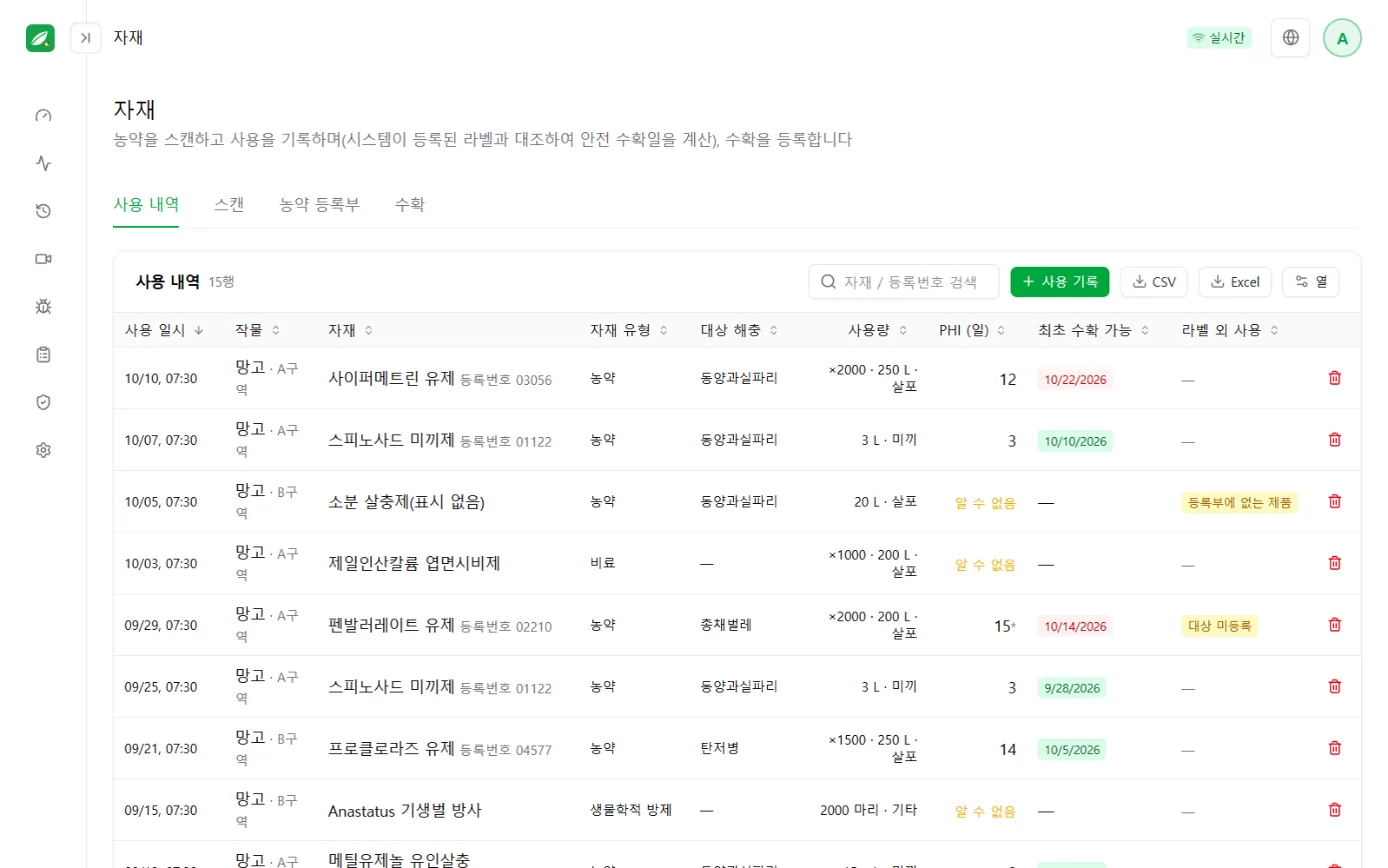Image resolution: width=1388 pixels, height=868 pixels.
Task: Sort by 라벨 외 사용 column
Action: [x=1231, y=330]
